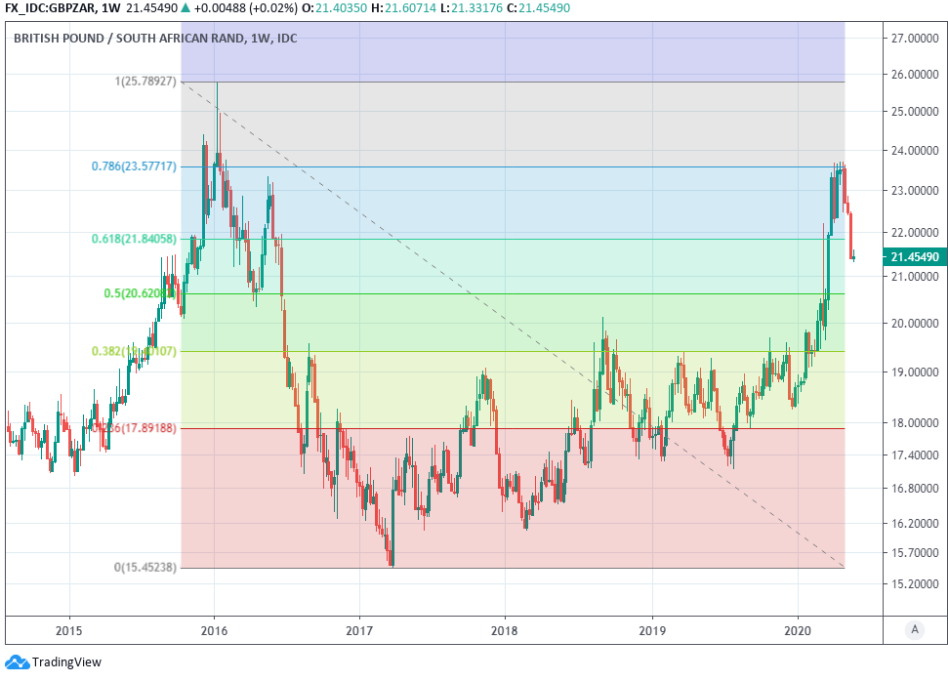
Task: Toggle the auto-scale 'A' button
Action: pyautogui.click(x=913, y=629)
